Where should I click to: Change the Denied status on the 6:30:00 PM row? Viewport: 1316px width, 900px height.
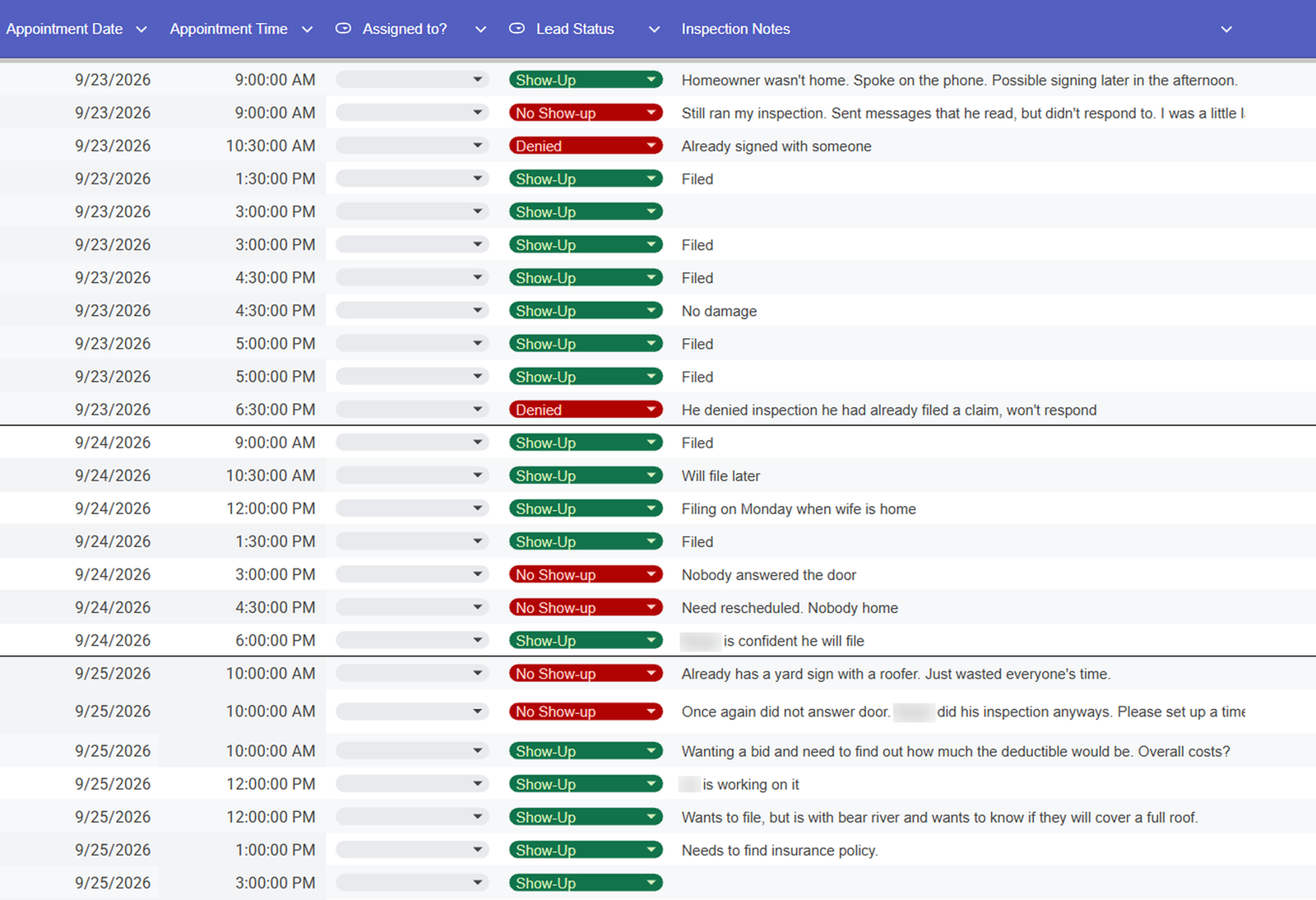coord(586,410)
